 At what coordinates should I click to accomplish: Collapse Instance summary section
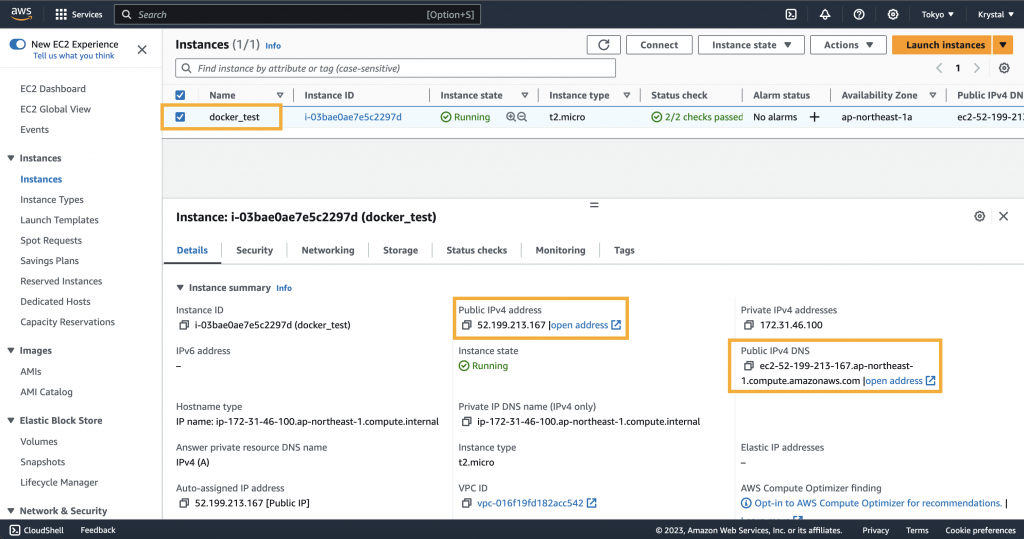pos(180,287)
